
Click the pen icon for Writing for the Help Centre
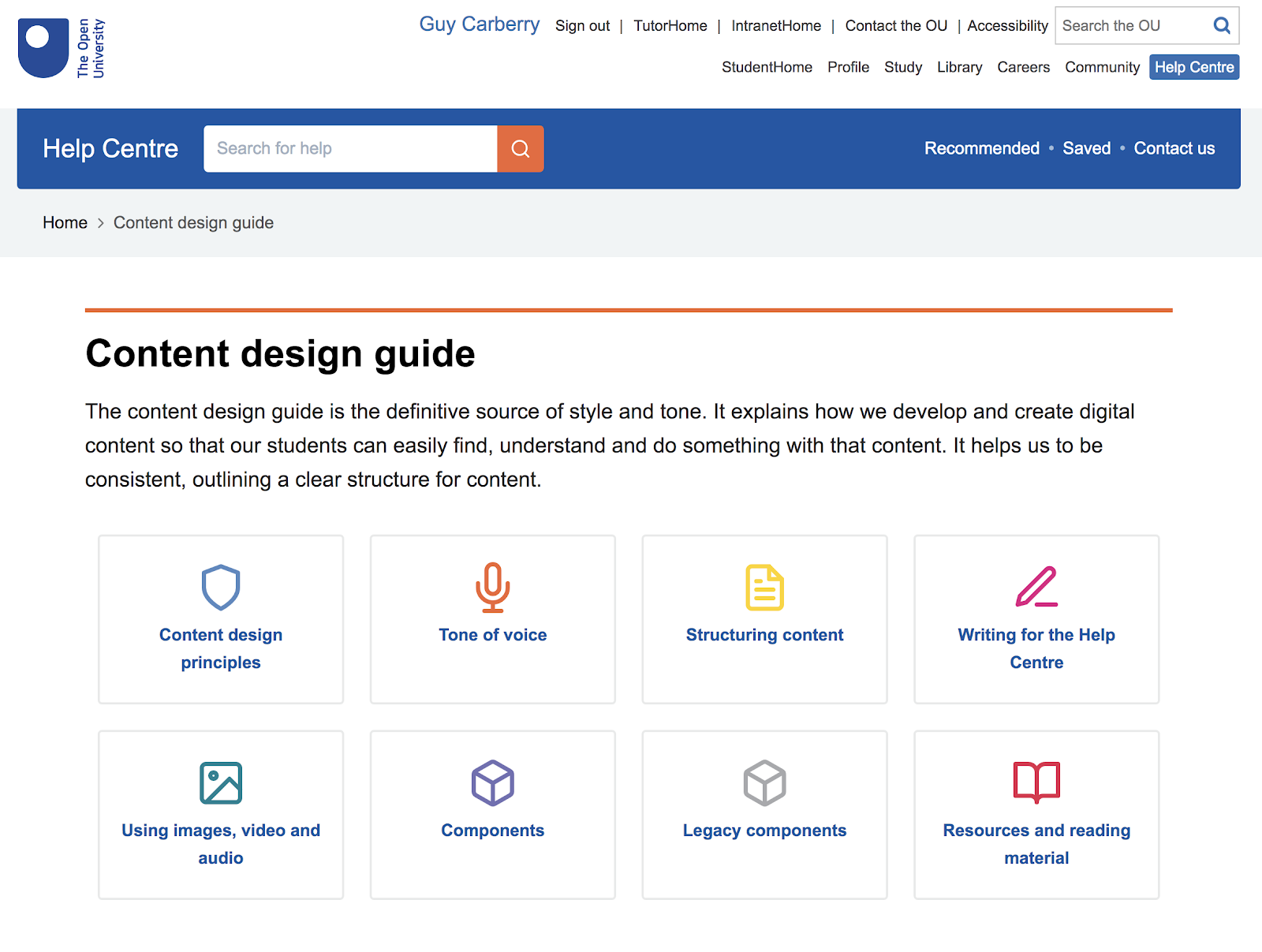[1036, 587]
